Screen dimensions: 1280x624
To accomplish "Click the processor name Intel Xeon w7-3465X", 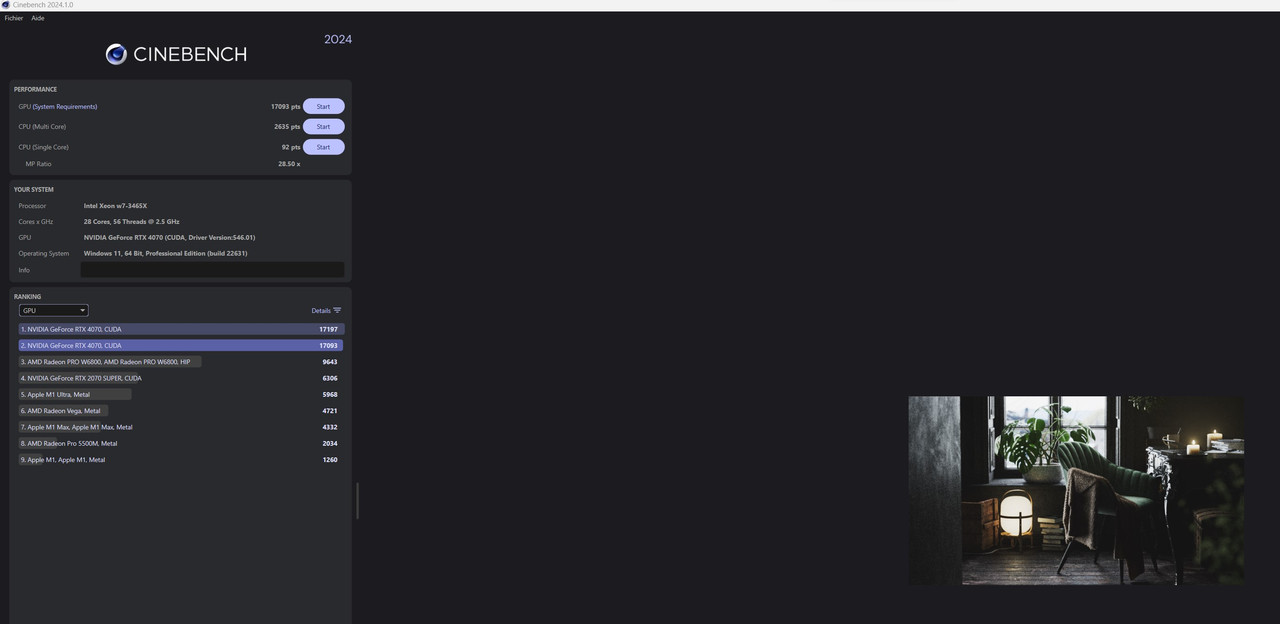I will click(x=115, y=206).
